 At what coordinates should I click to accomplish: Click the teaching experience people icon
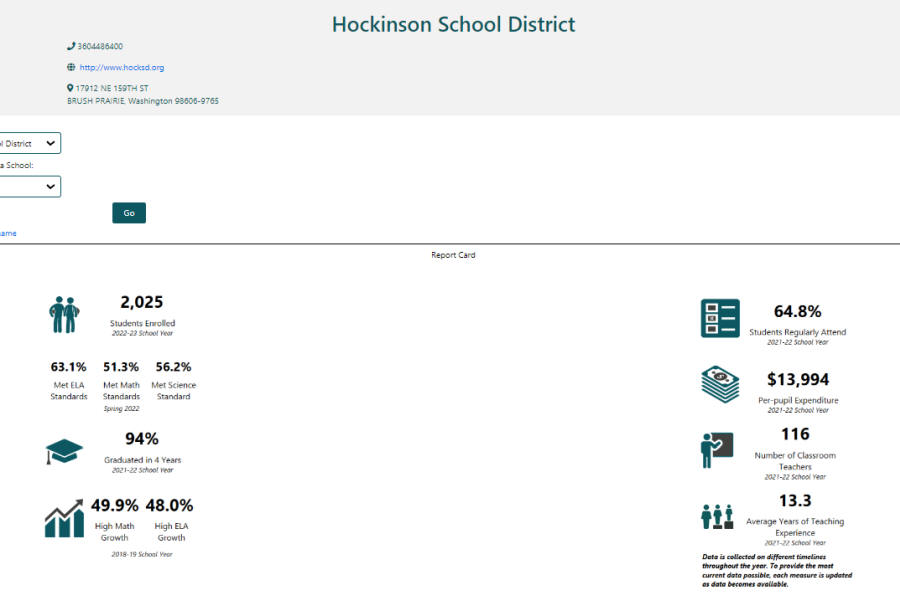click(x=717, y=517)
